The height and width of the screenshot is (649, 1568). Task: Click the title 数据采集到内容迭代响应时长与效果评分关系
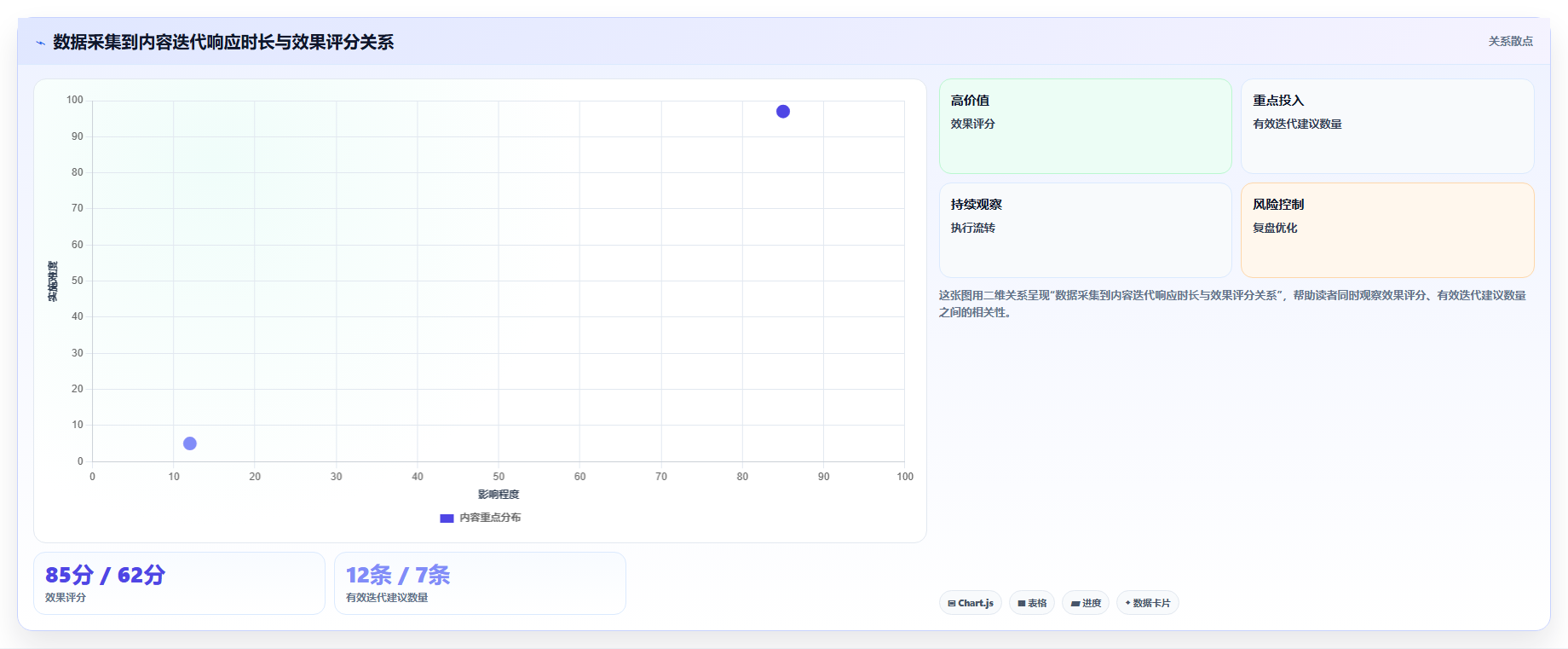[x=223, y=42]
